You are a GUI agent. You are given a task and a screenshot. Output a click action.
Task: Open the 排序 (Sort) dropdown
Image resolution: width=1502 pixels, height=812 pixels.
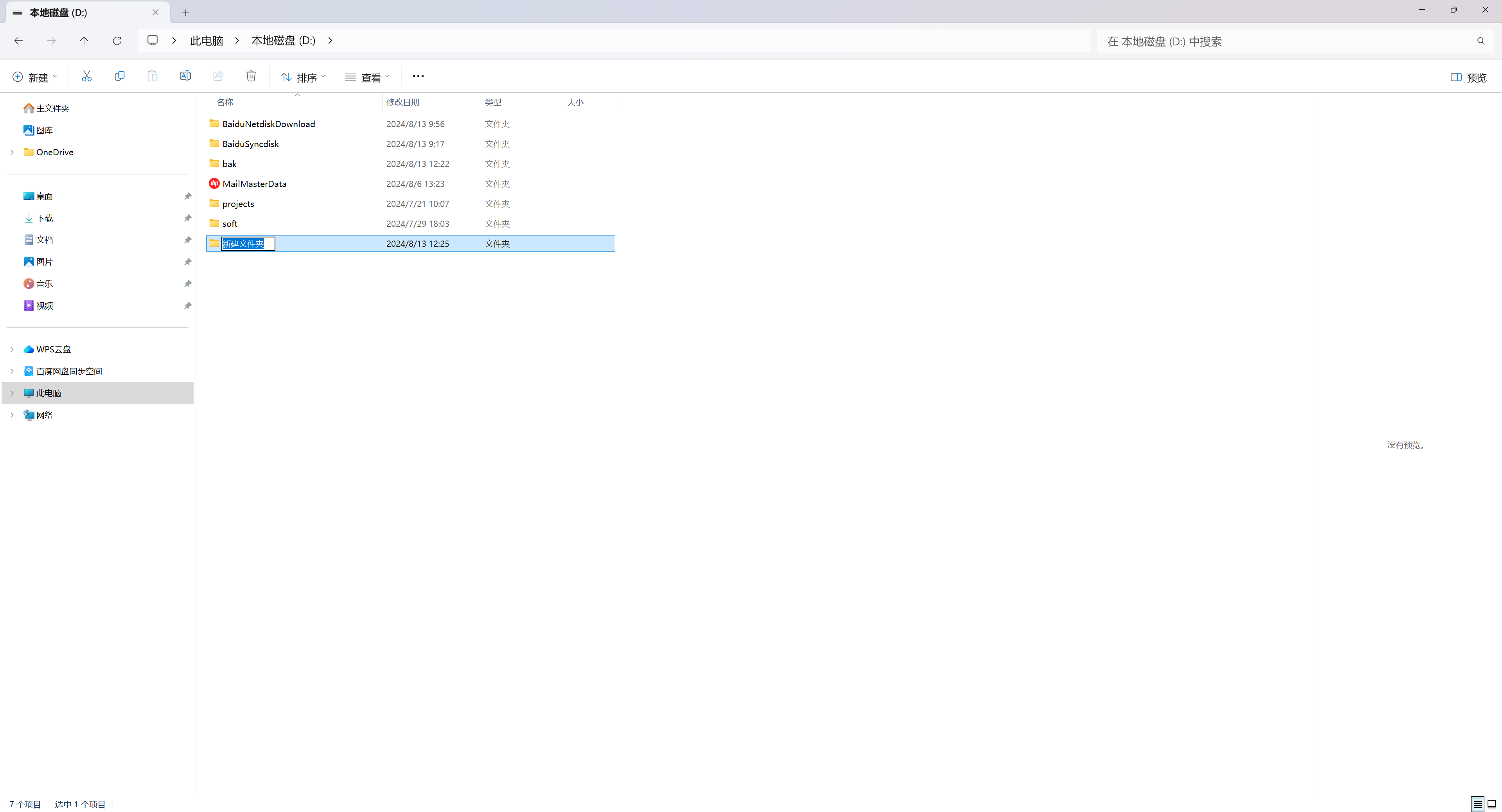[303, 77]
